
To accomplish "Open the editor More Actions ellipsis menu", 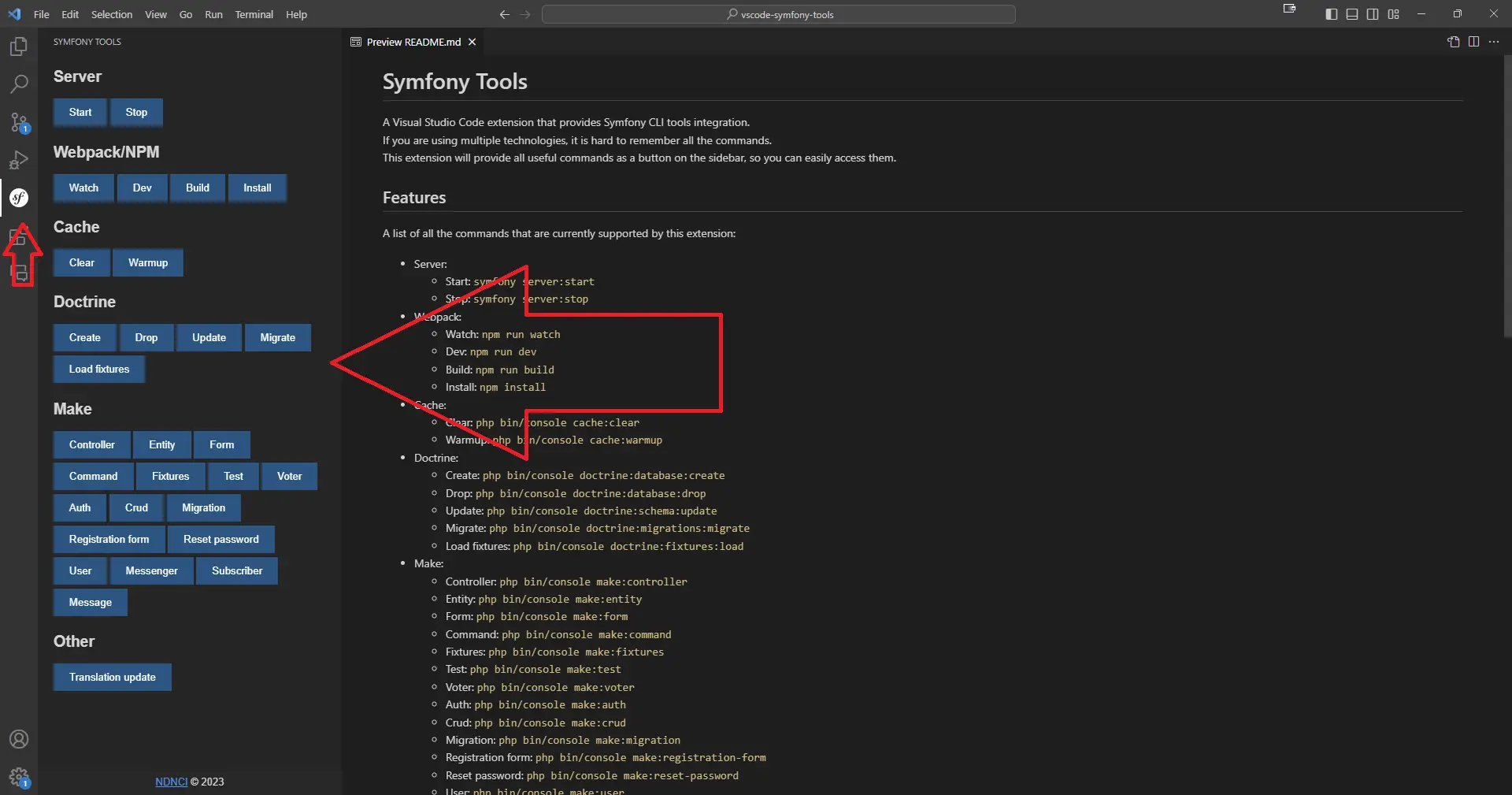I will tap(1494, 42).
